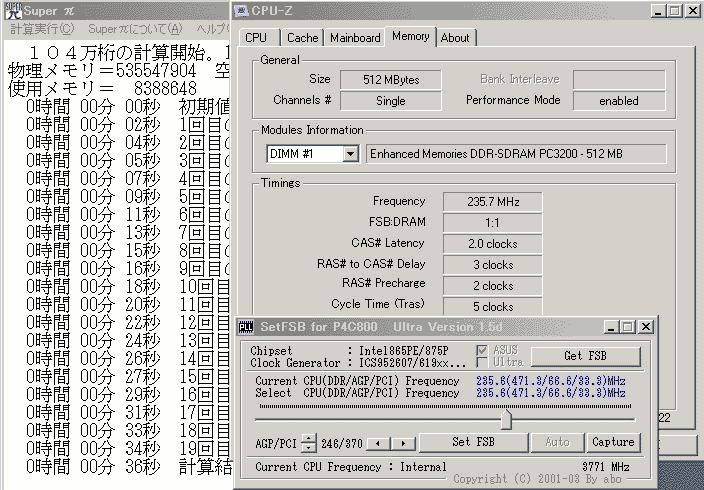Screen dimensions: 704x490
Task: Switch to the Mainboard tab
Action: 355,38
